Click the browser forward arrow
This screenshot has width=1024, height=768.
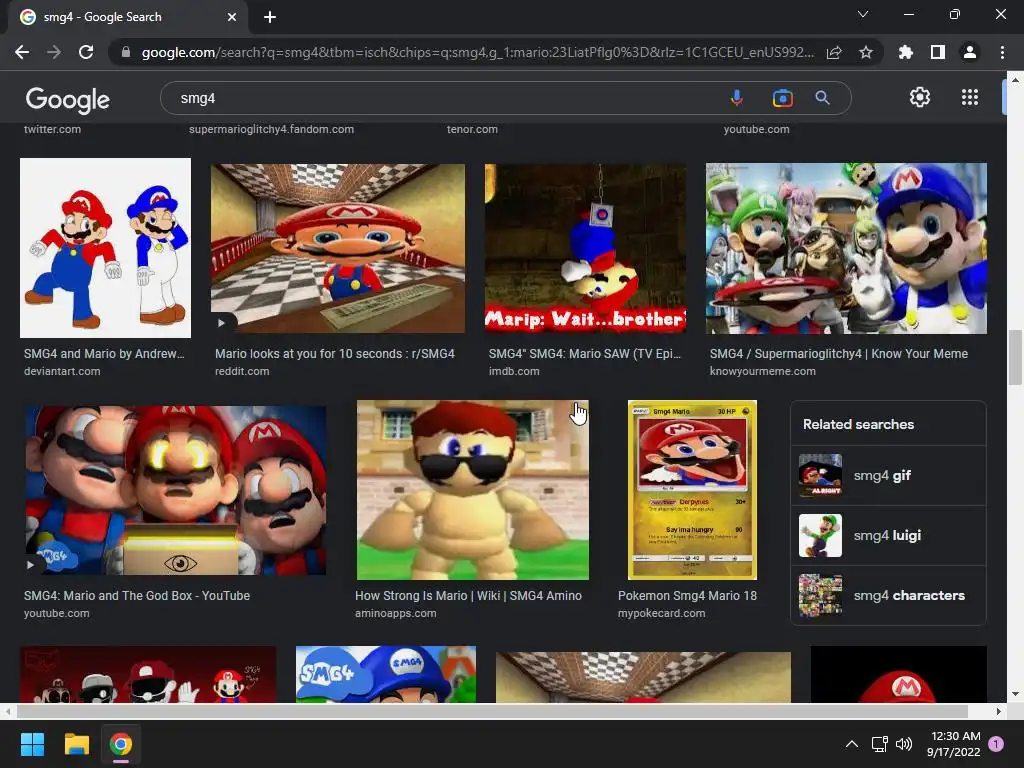pos(54,52)
